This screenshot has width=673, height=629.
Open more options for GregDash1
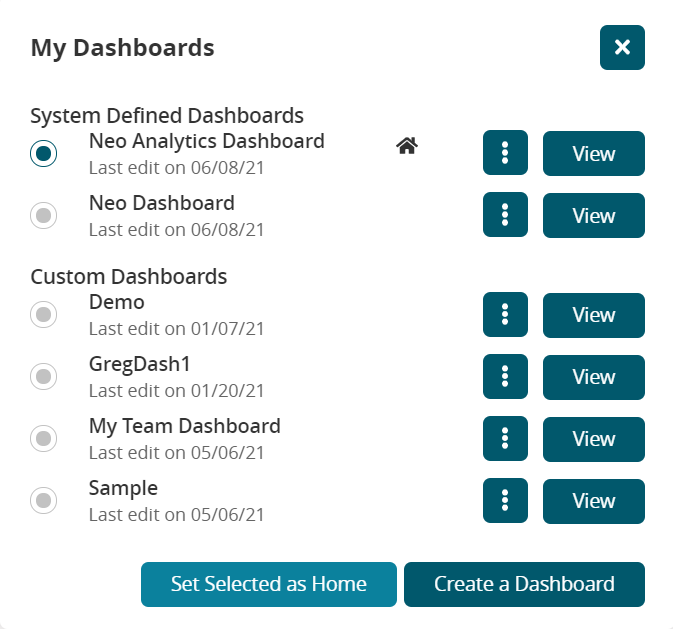505,377
